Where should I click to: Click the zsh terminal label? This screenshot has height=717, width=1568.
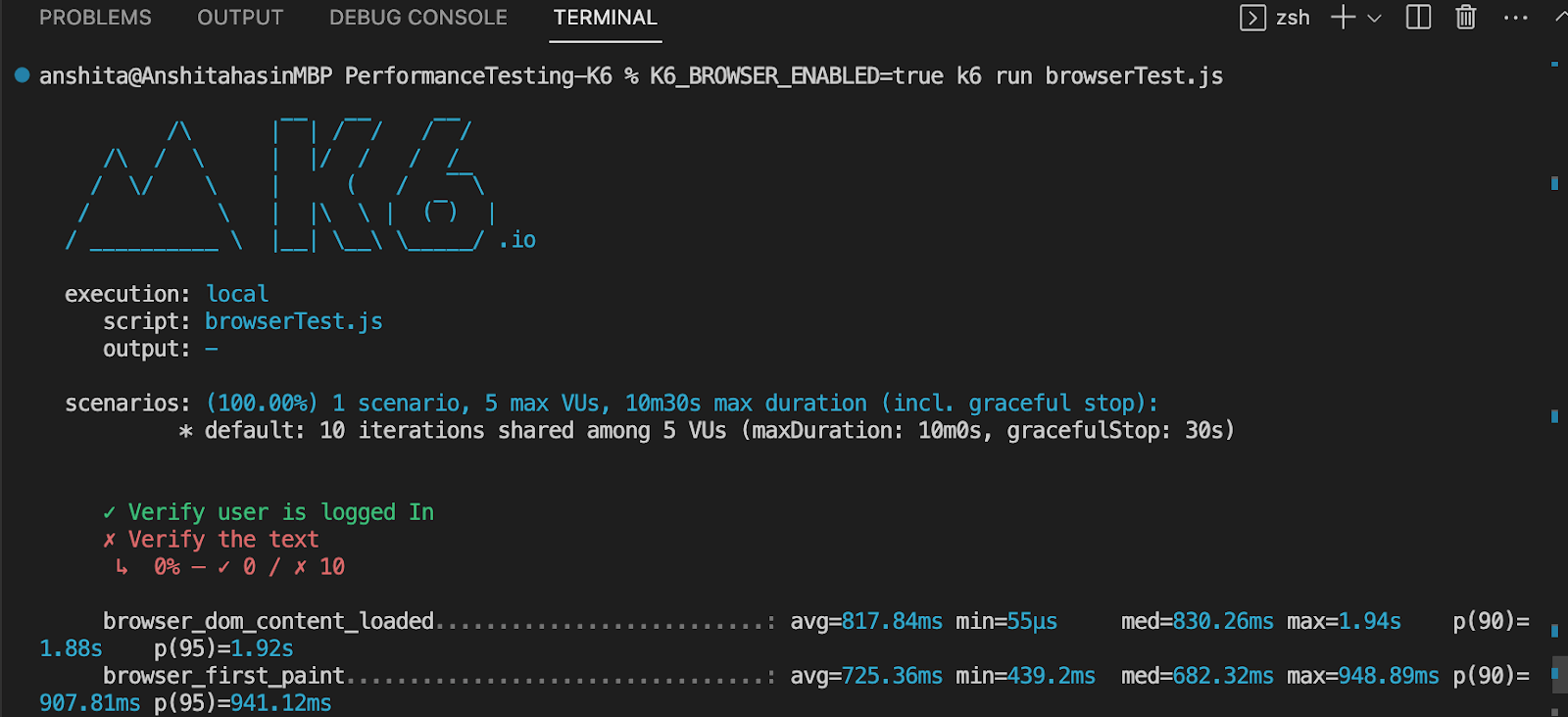tap(1293, 17)
